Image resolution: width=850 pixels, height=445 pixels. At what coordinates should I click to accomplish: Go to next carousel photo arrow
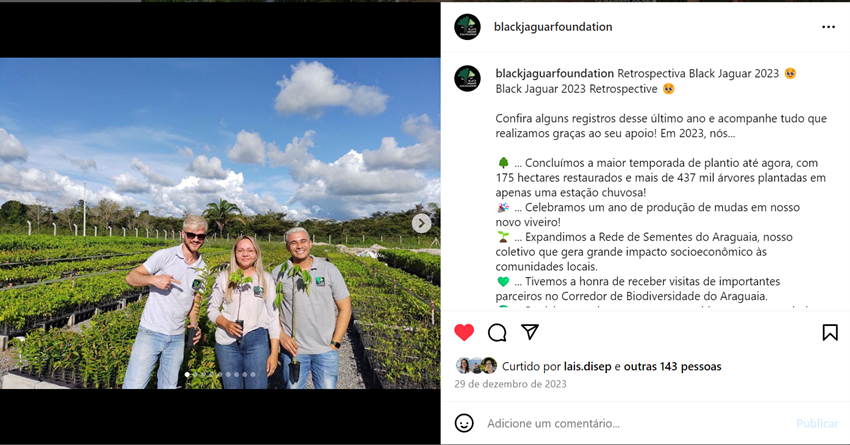pos(421,223)
